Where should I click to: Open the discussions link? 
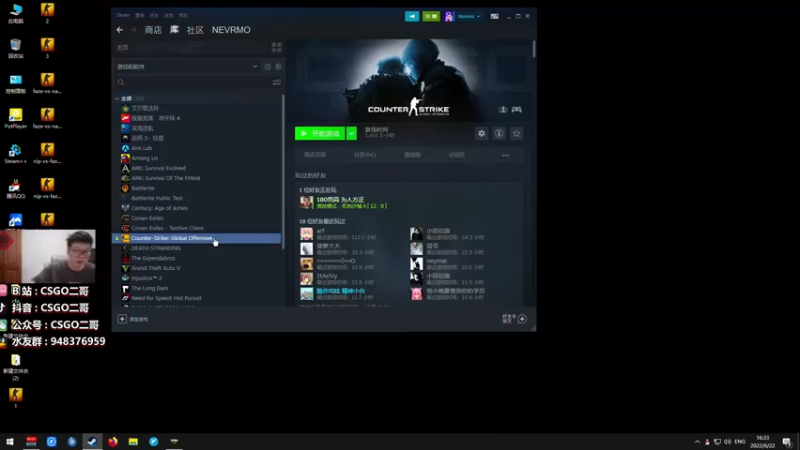(457, 155)
